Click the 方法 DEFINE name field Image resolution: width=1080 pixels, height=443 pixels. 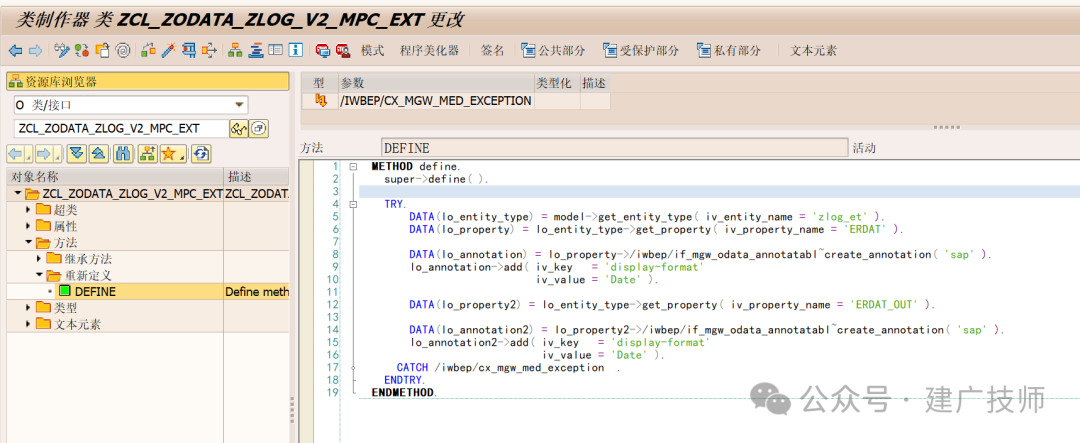point(614,148)
